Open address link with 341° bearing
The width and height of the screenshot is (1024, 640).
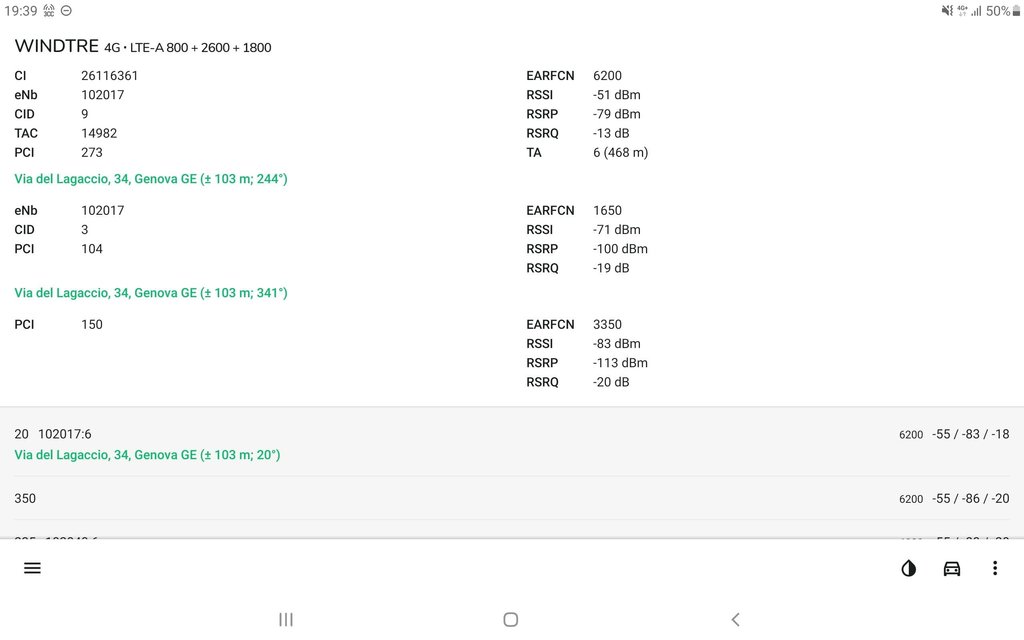click(151, 293)
